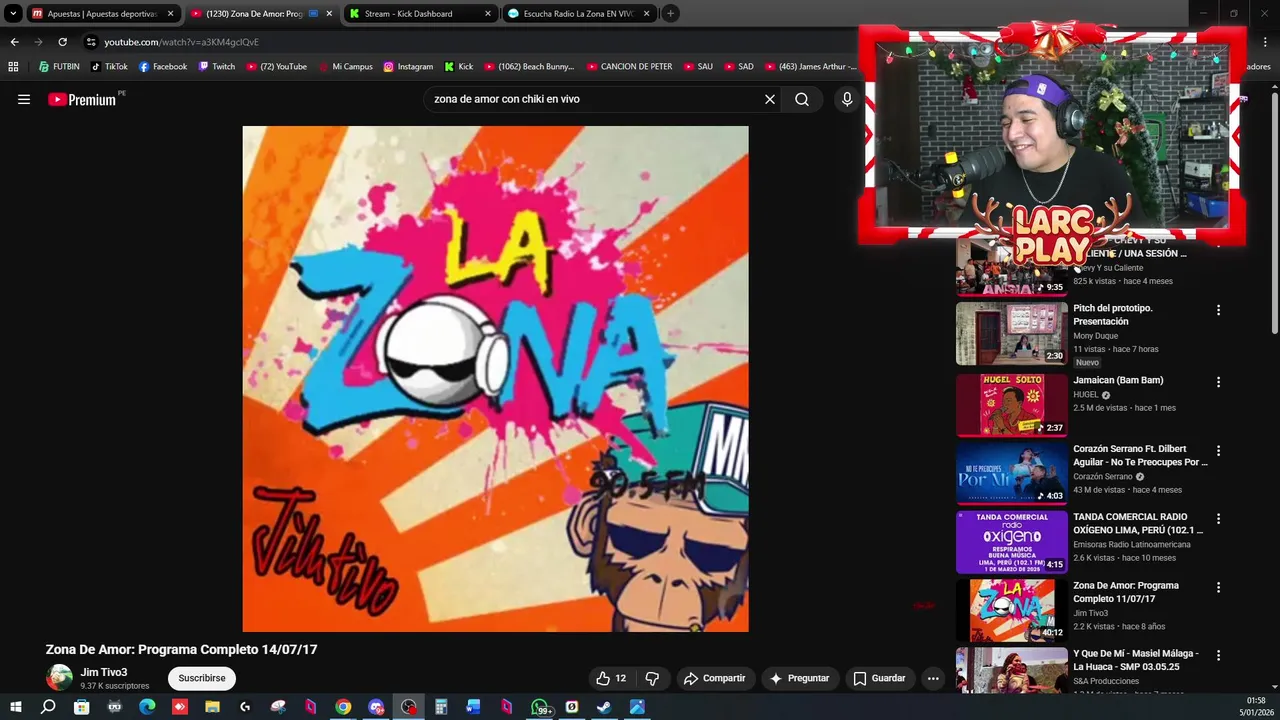Click the La Zona video player area
This screenshot has height=720, width=1280.
click(x=495, y=379)
